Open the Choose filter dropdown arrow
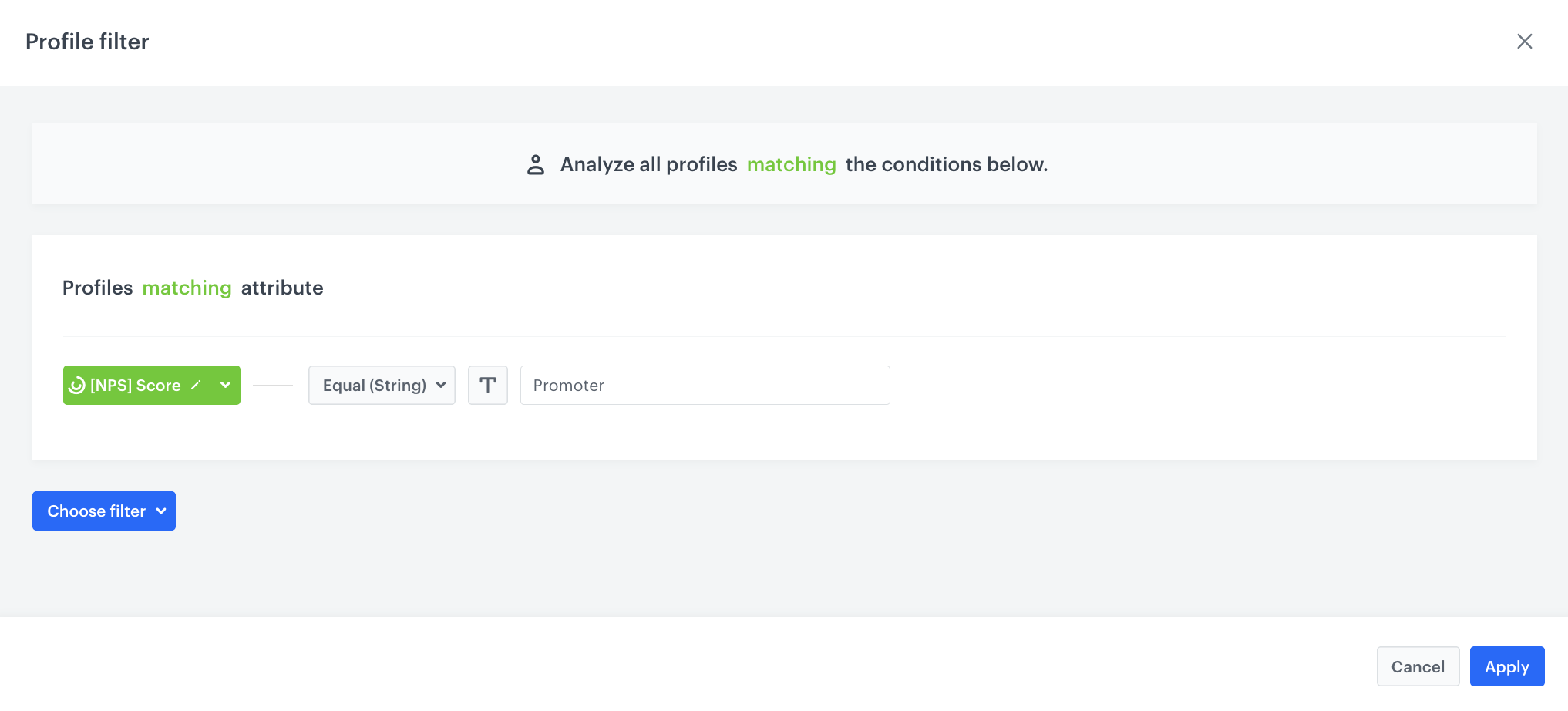Viewport: 1568px width, 711px height. [161, 511]
